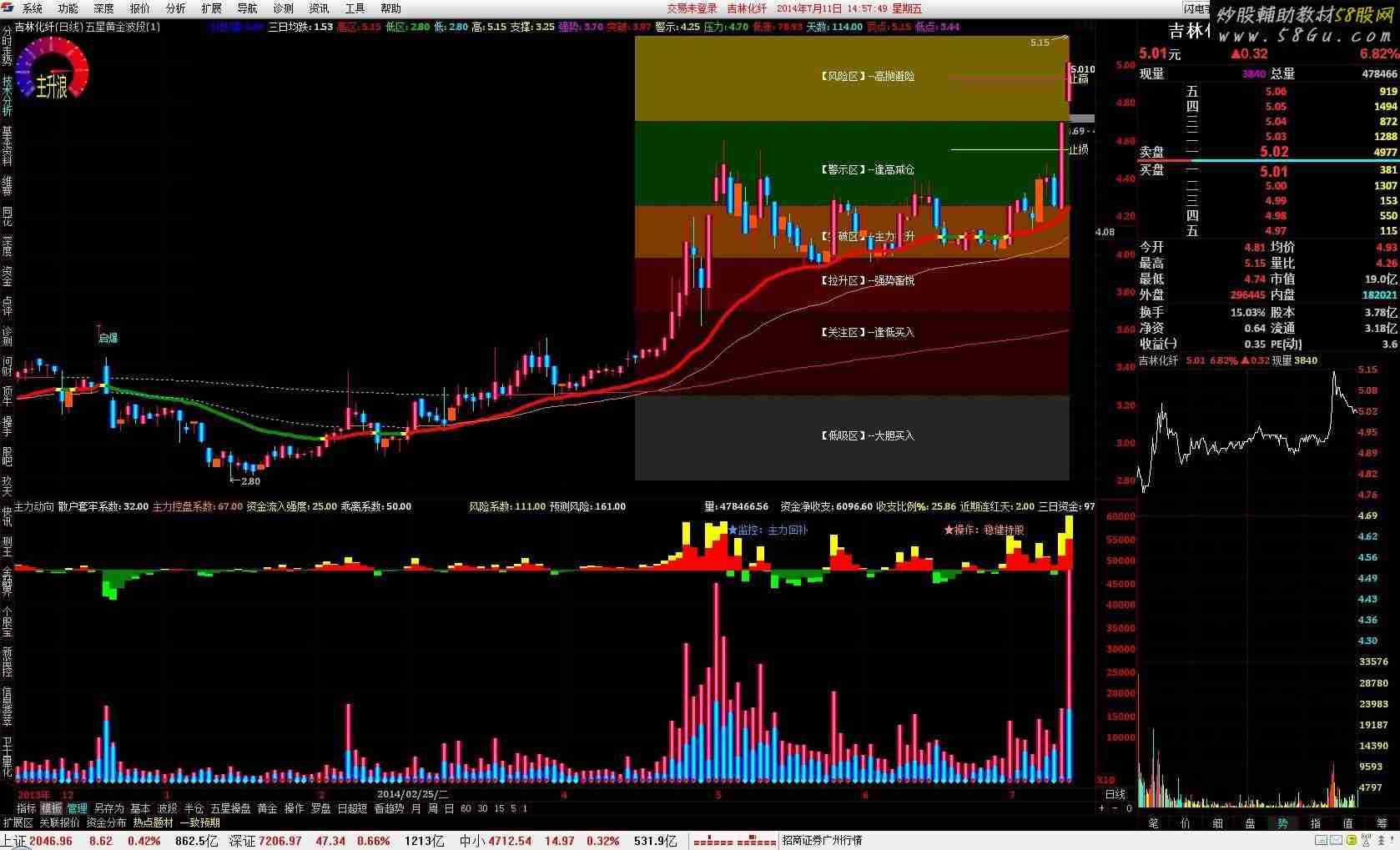This screenshot has height=850, width=1400.
Task: Switch to the 波段 template
Action: tap(168, 808)
